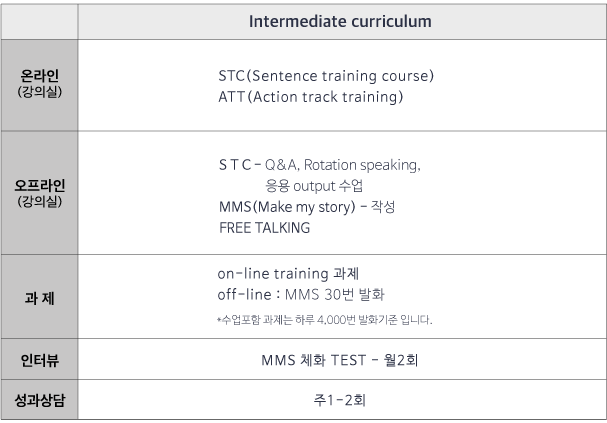Click STC (Sentence training course) text

[326, 76]
